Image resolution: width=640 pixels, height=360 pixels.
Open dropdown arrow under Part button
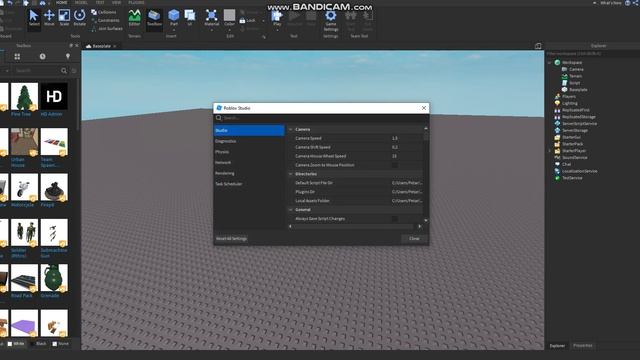tap(174, 30)
